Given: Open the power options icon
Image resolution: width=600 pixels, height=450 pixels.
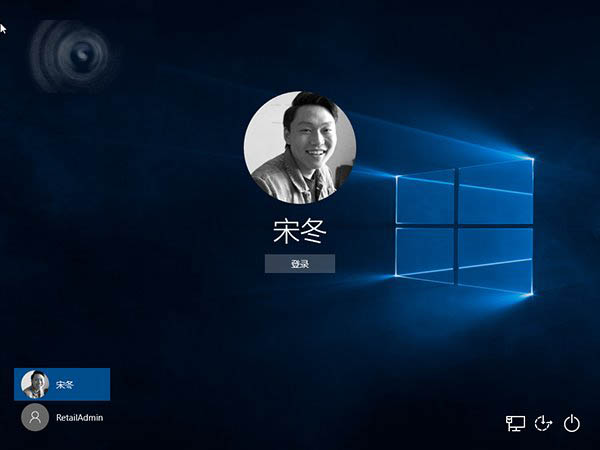Looking at the screenshot, I should tap(572, 423).
